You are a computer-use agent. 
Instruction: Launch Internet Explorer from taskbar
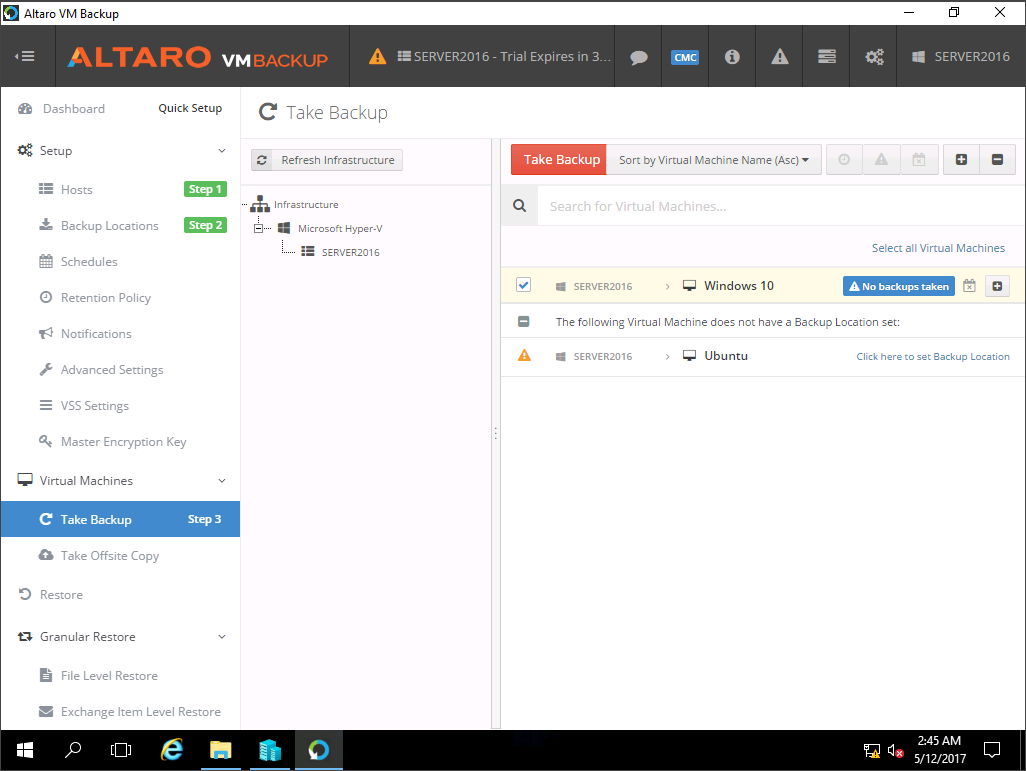click(x=171, y=750)
